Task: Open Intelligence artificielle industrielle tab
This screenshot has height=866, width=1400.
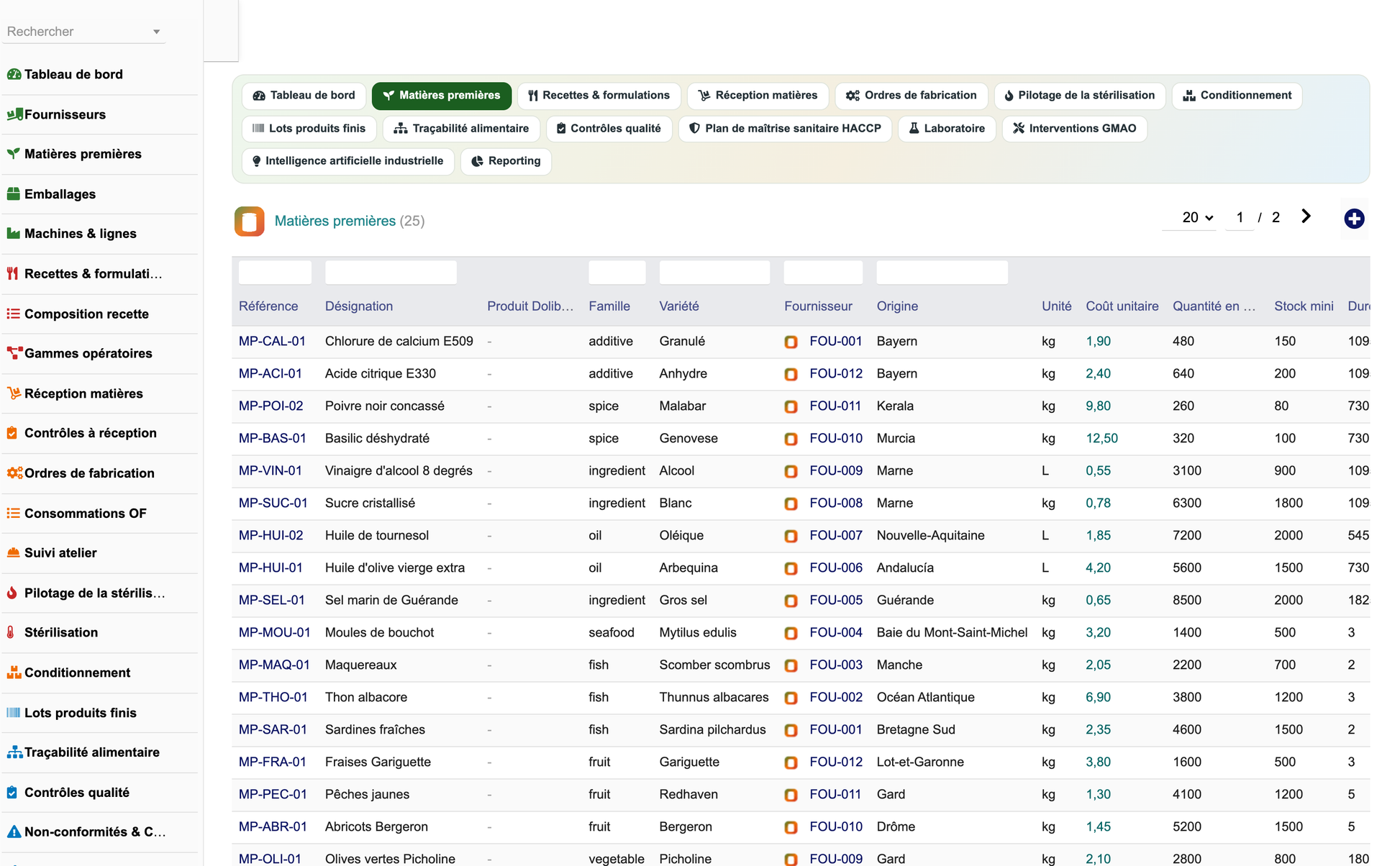Action: (348, 161)
